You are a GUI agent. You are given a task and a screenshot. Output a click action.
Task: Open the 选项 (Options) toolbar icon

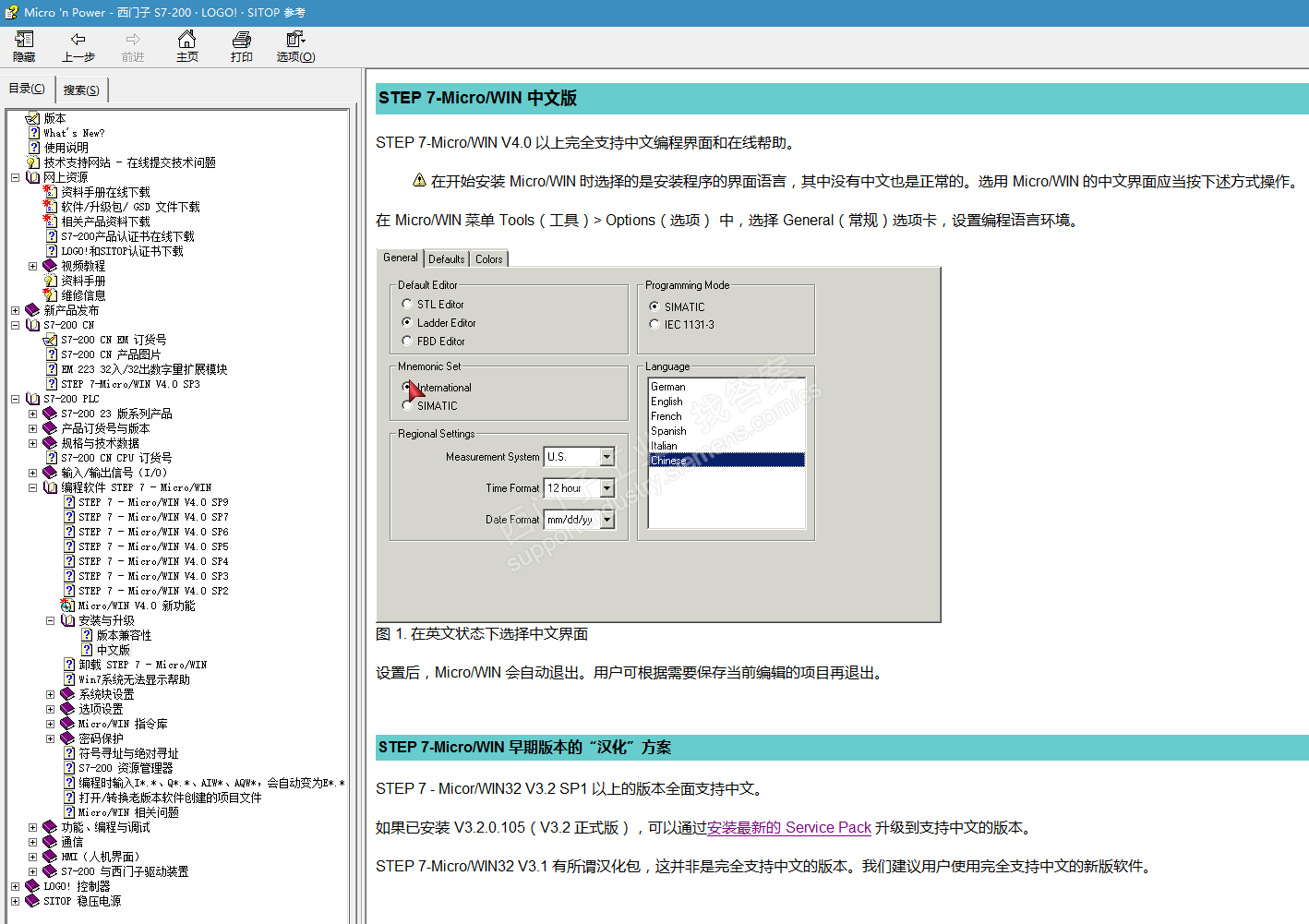pos(295,46)
